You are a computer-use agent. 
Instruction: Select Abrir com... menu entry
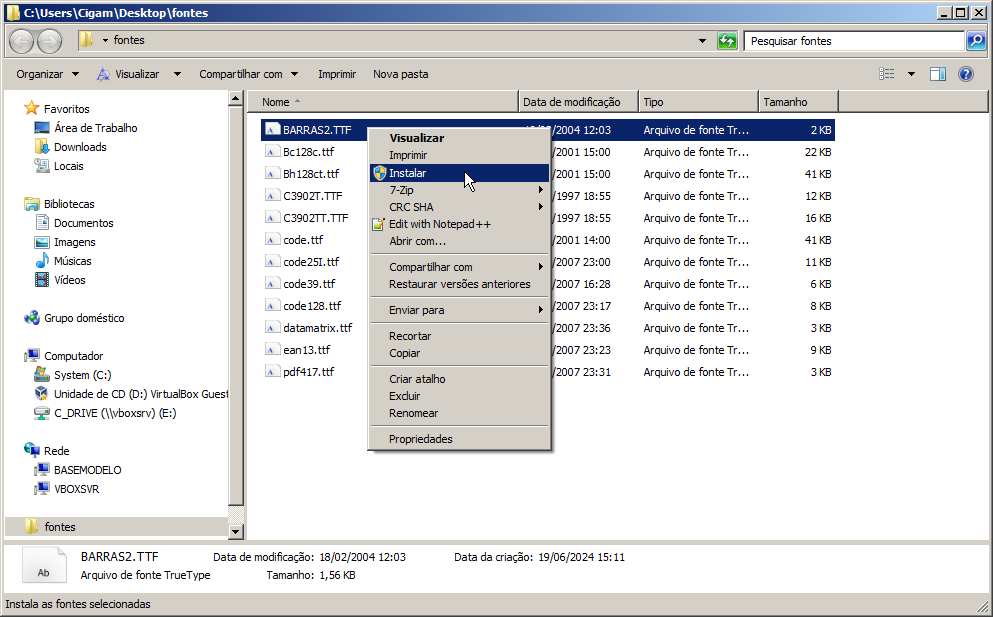(459, 241)
